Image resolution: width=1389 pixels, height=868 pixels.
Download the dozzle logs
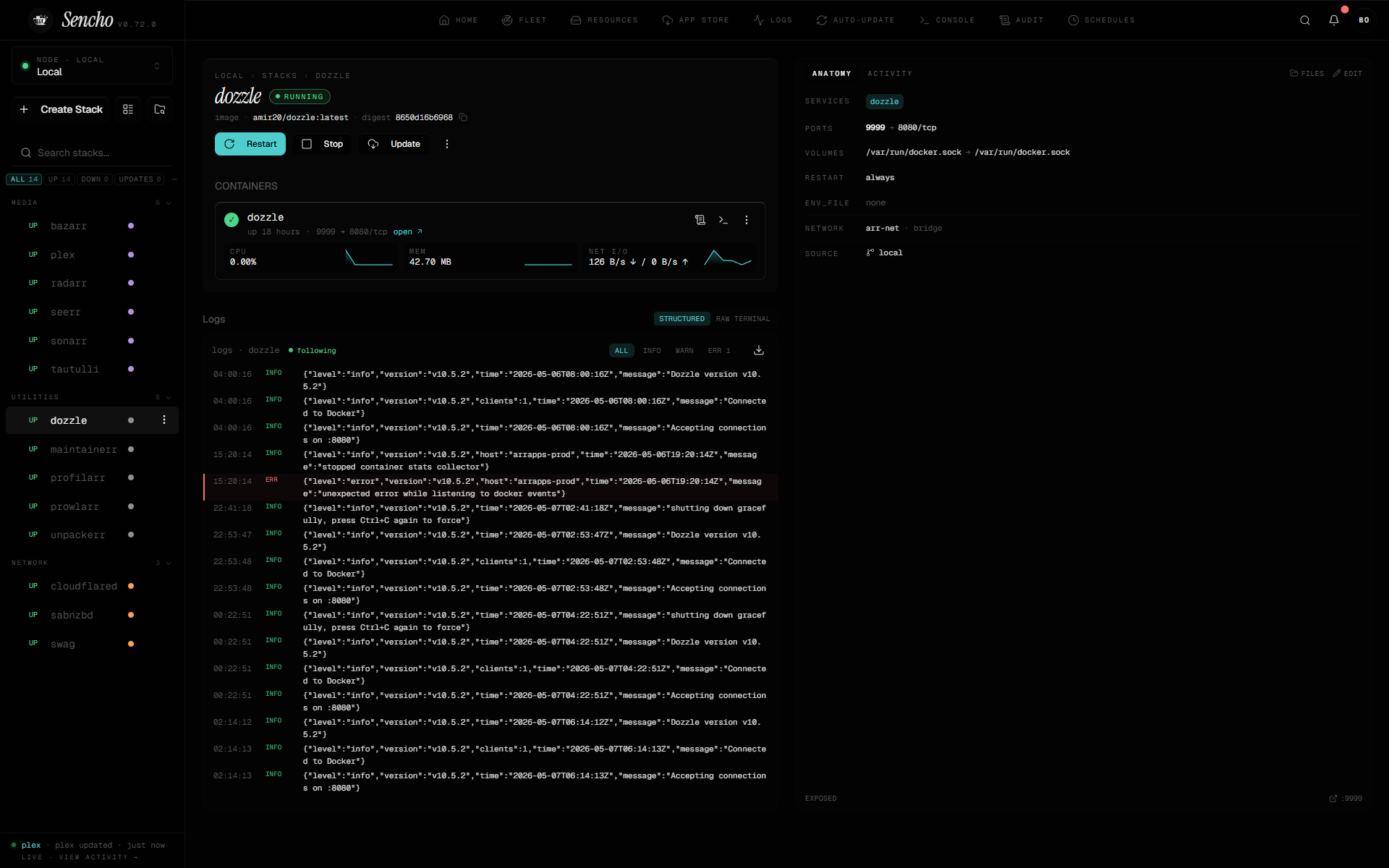[x=759, y=350]
